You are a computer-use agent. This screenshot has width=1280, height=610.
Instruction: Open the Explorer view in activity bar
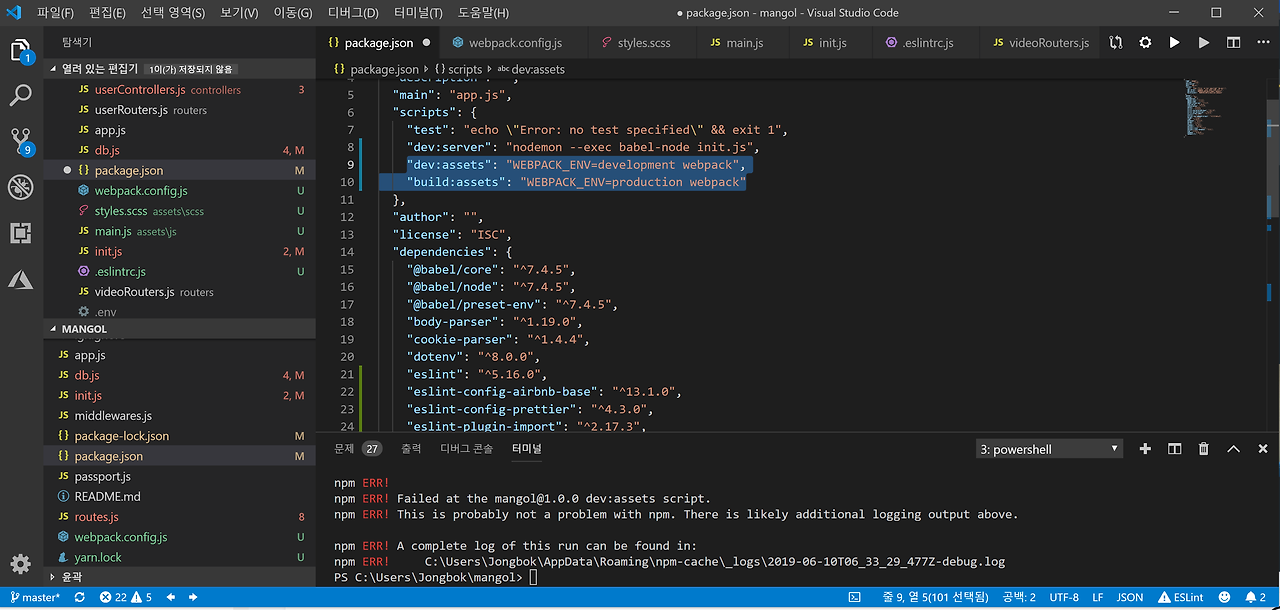[21, 50]
